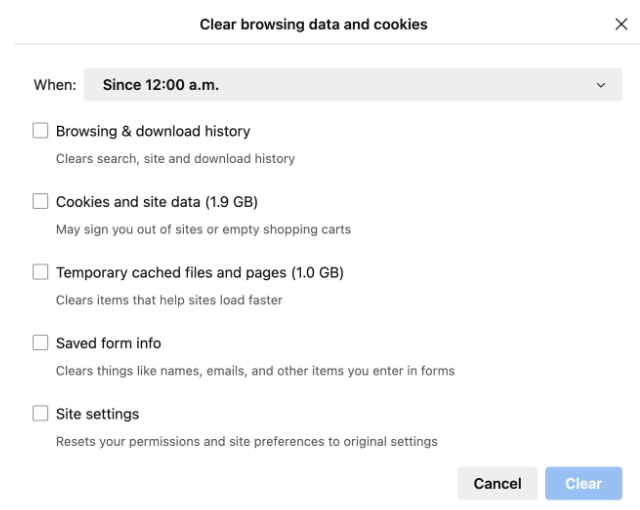Click the 'Saved form info' label text
640x510 pixels.
click(108, 343)
